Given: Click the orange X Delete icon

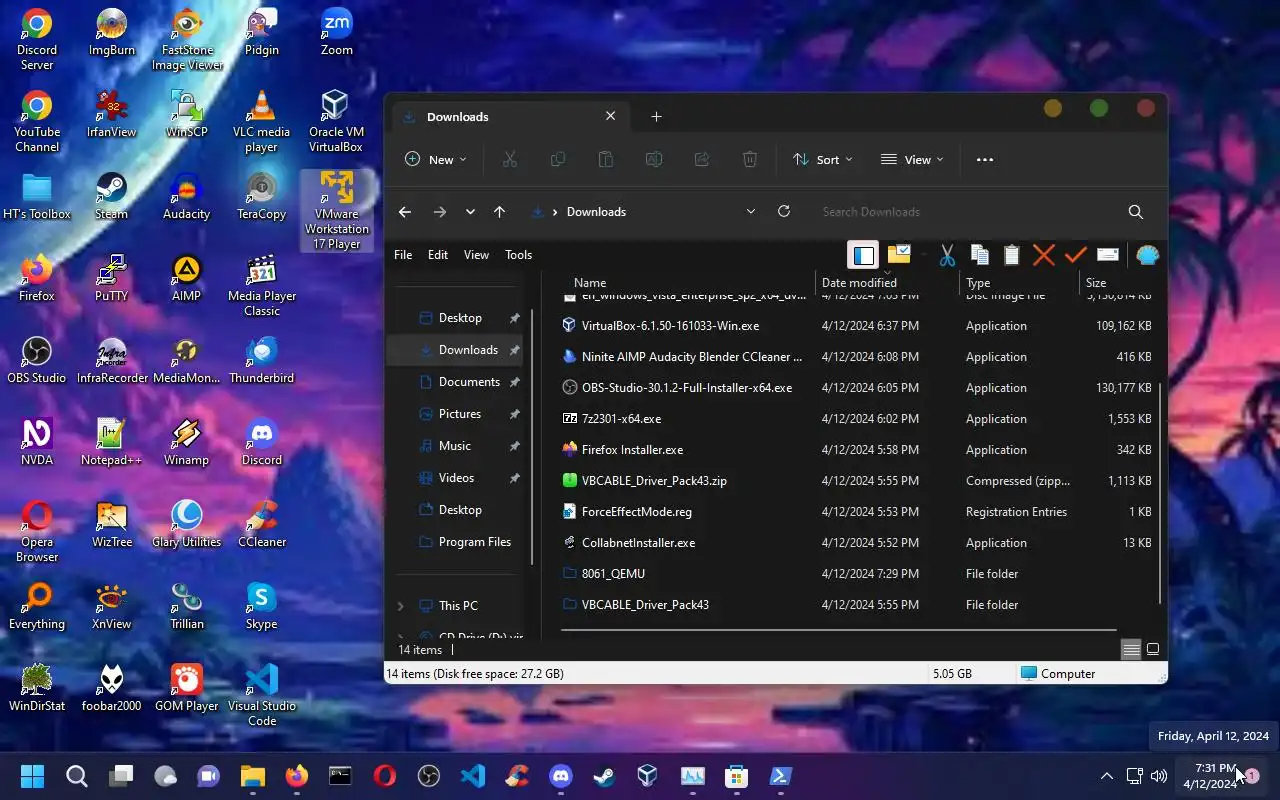Looking at the screenshot, I should click(1043, 255).
